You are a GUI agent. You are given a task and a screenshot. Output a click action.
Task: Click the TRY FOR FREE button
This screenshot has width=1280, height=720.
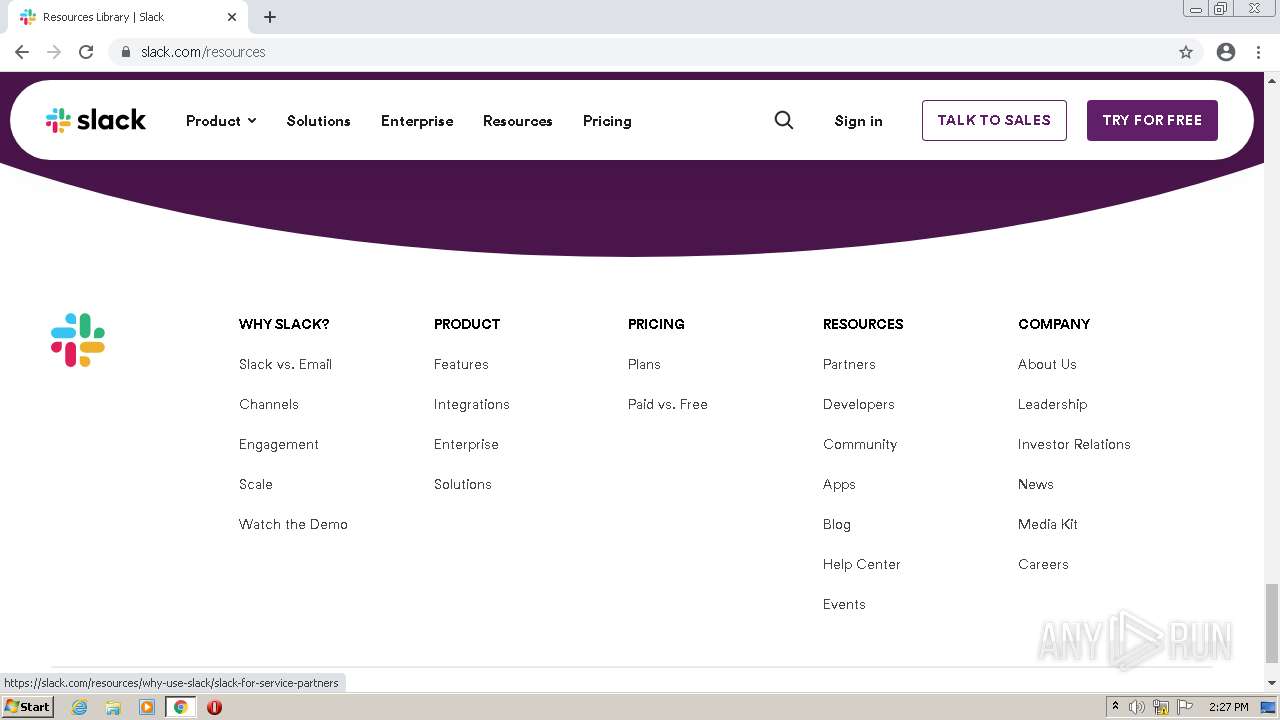click(1152, 120)
